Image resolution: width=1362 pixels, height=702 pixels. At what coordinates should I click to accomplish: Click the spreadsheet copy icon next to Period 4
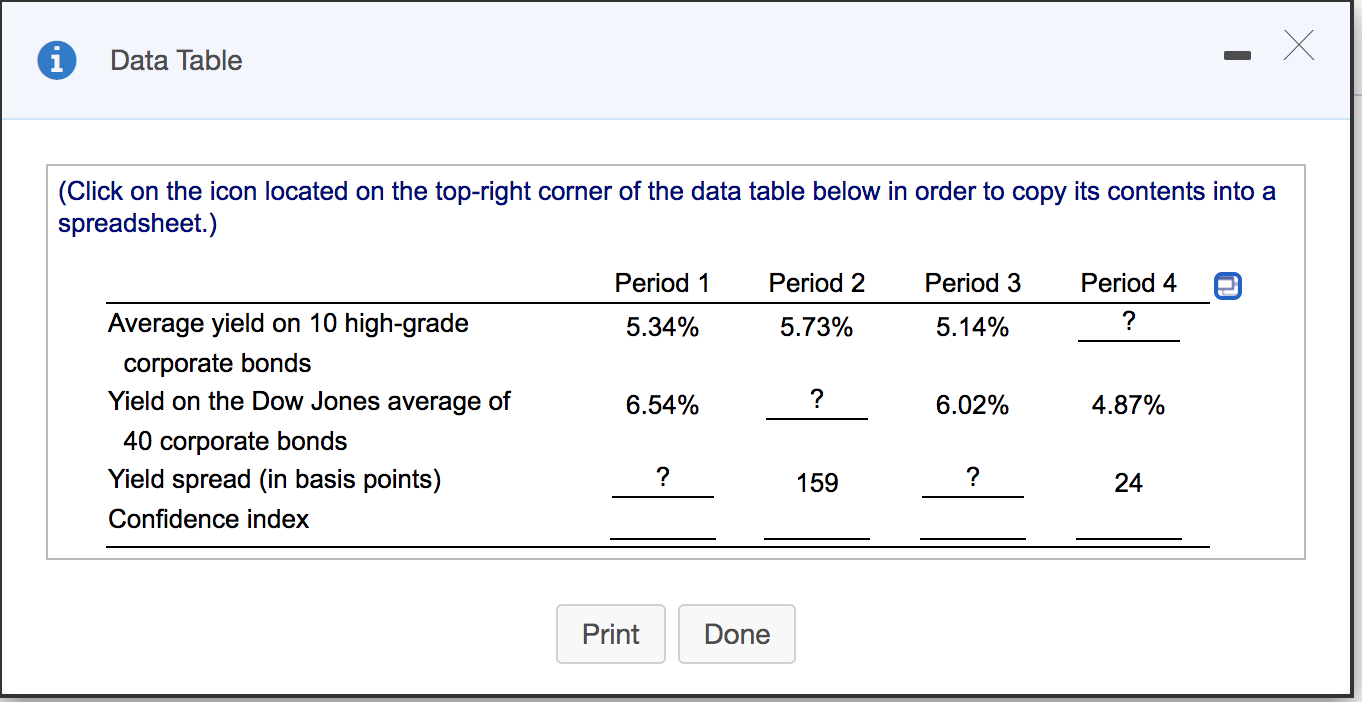pyautogui.click(x=1227, y=286)
